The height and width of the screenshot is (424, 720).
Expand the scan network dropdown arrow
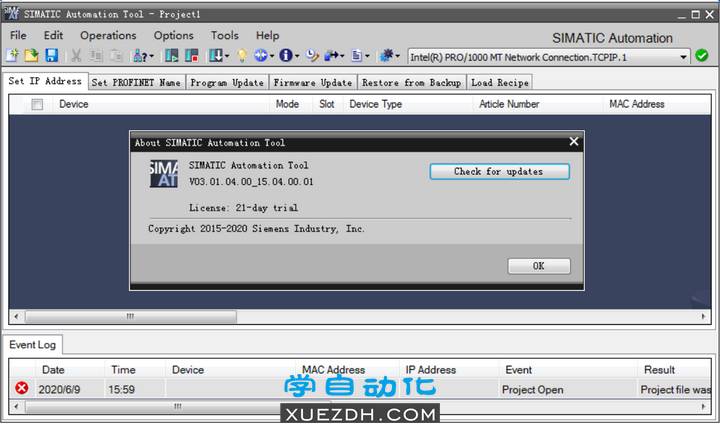[x=152, y=57]
